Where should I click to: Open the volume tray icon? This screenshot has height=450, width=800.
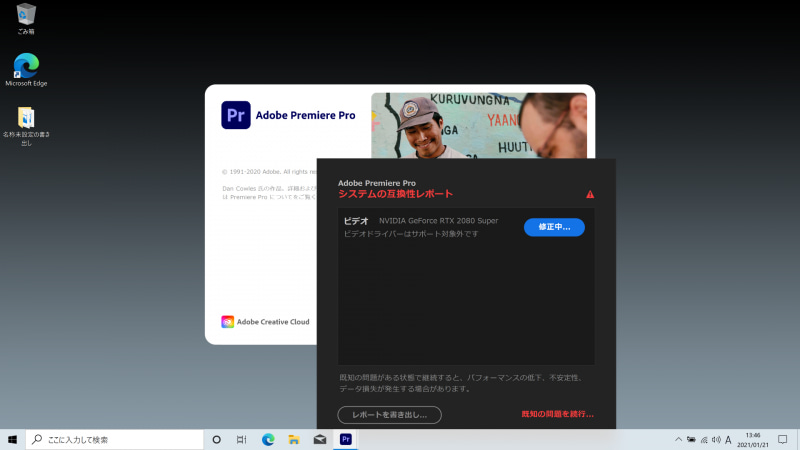(x=716, y=439)
